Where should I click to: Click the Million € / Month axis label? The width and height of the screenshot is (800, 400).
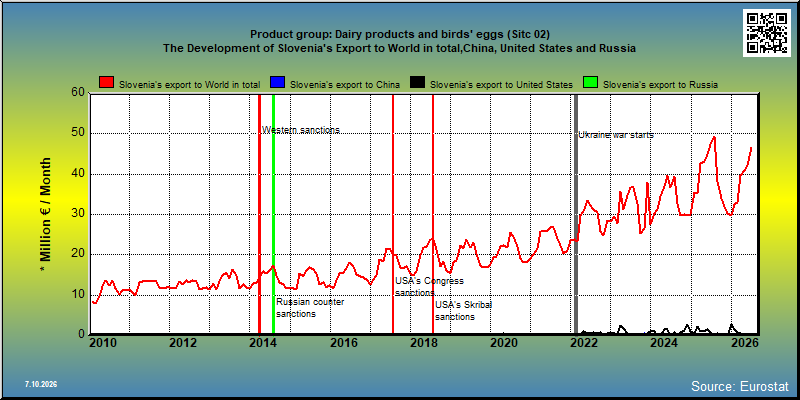coord(46,215)
